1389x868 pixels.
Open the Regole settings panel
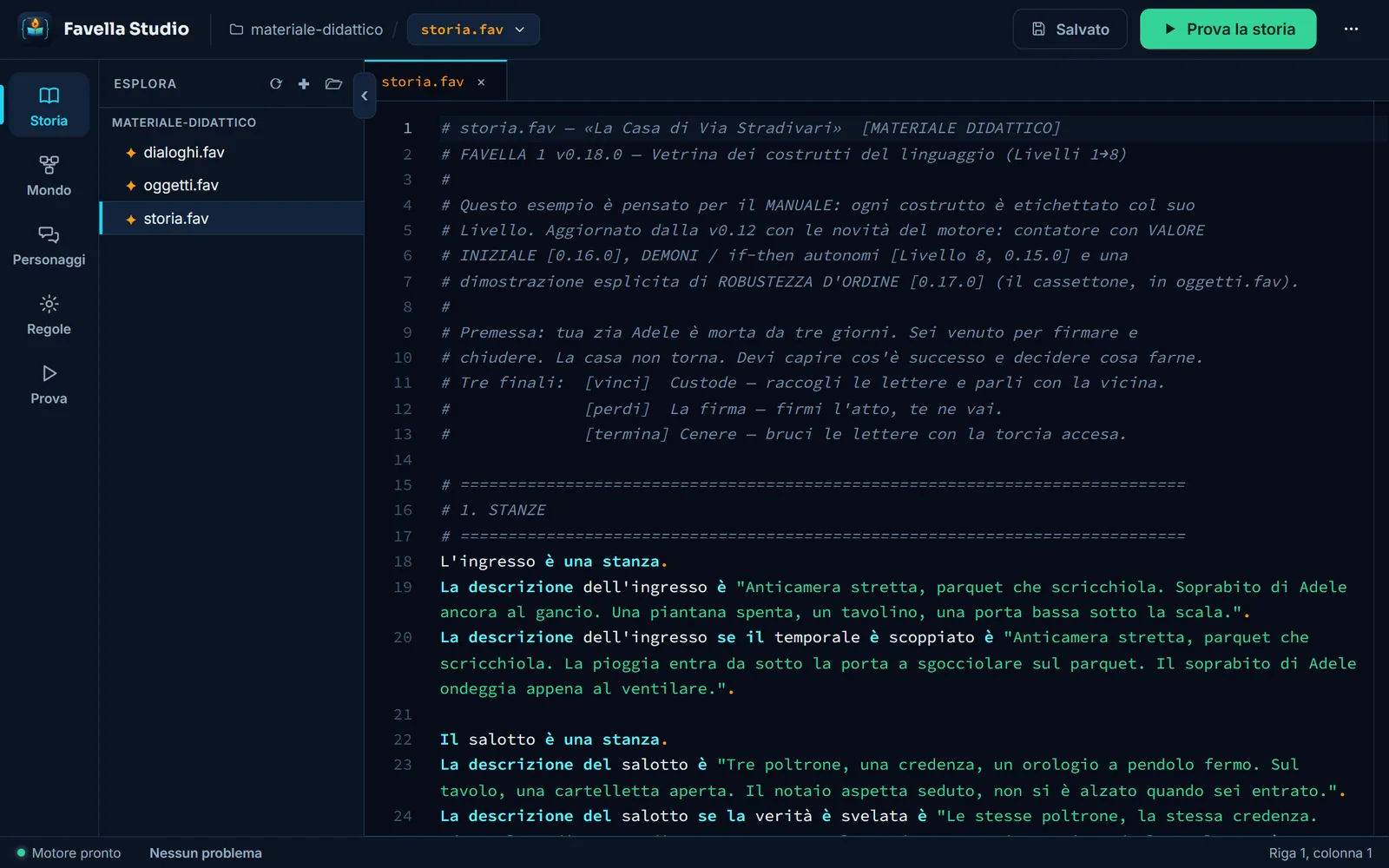click(x=49, y=314)
